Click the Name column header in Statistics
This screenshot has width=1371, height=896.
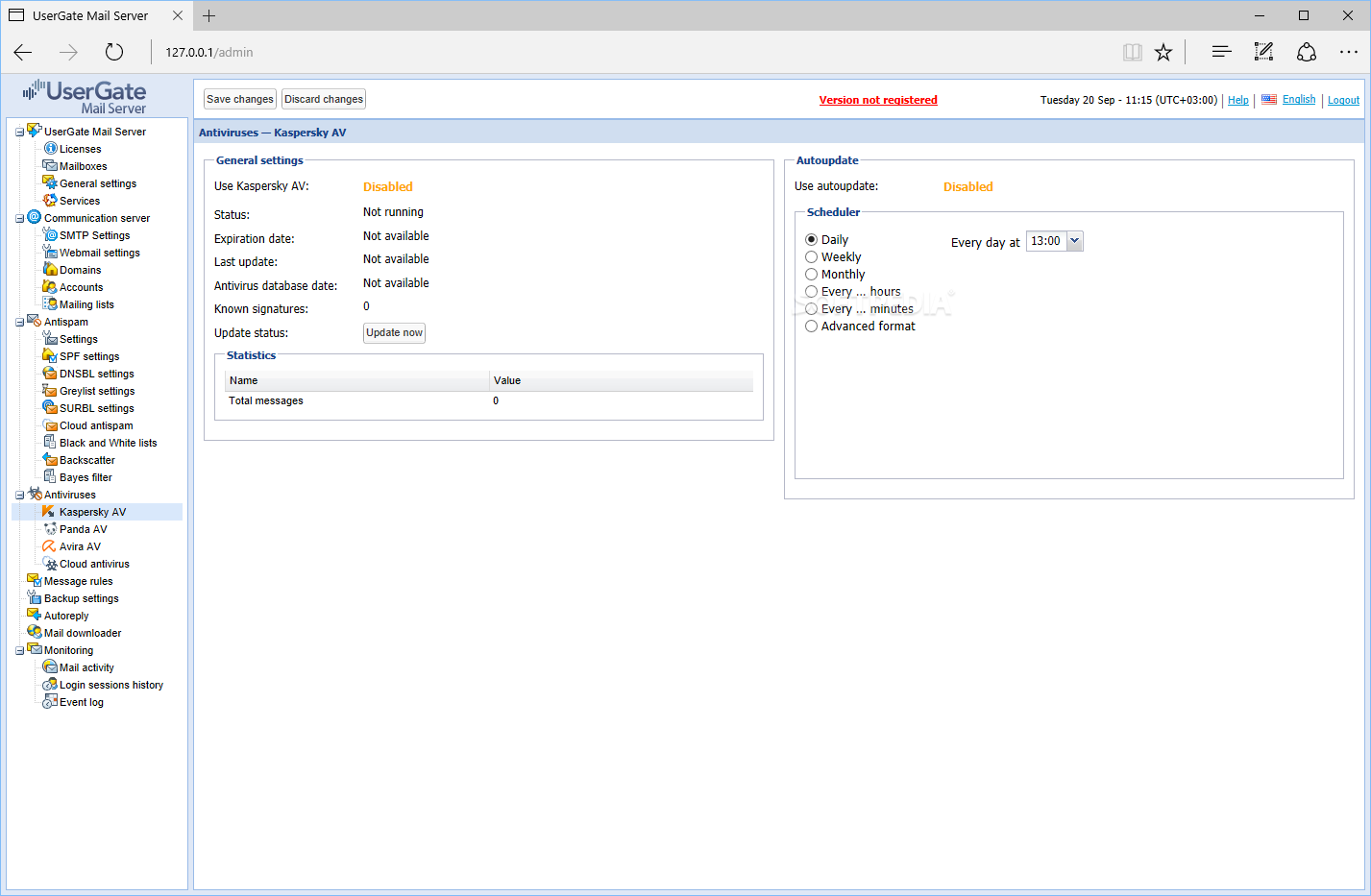(356, 380)
